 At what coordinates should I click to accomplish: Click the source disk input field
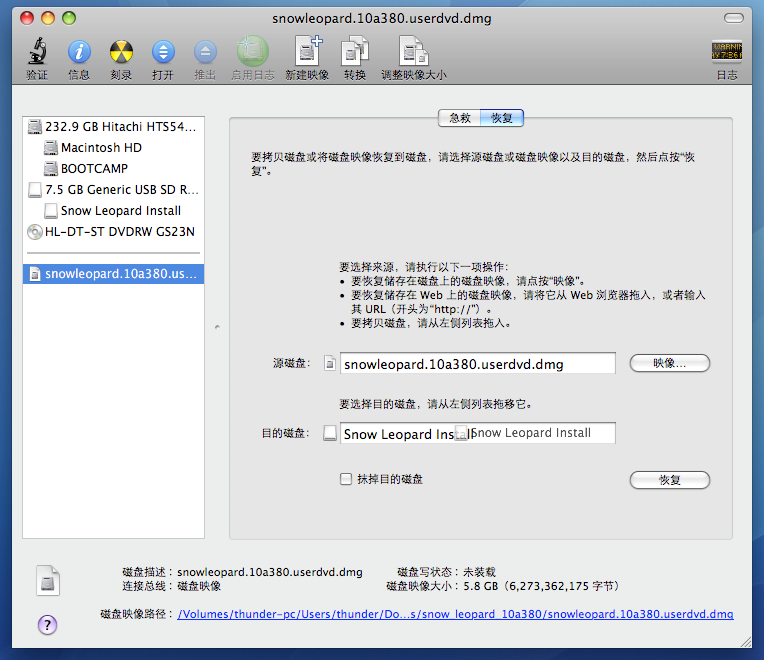(x=478, y=363)
